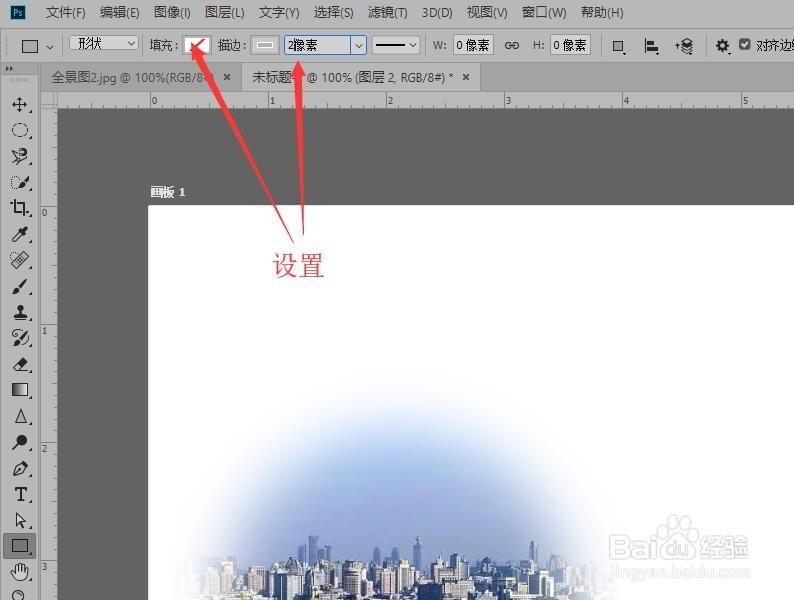Click the ruler origin corner box
794x600 pixels.
[49, 100]
